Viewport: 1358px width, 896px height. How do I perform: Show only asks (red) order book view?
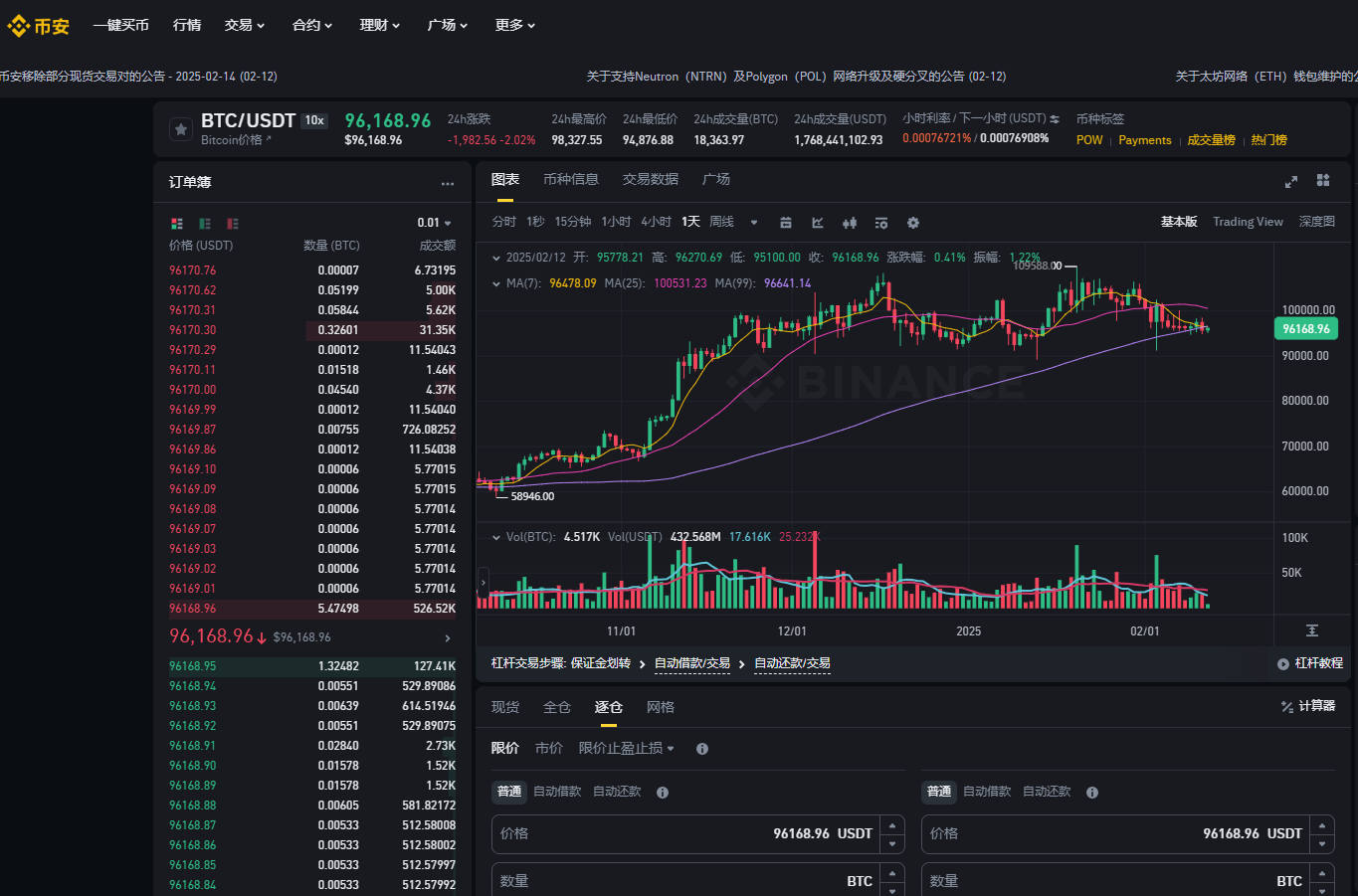coord(233,224)
